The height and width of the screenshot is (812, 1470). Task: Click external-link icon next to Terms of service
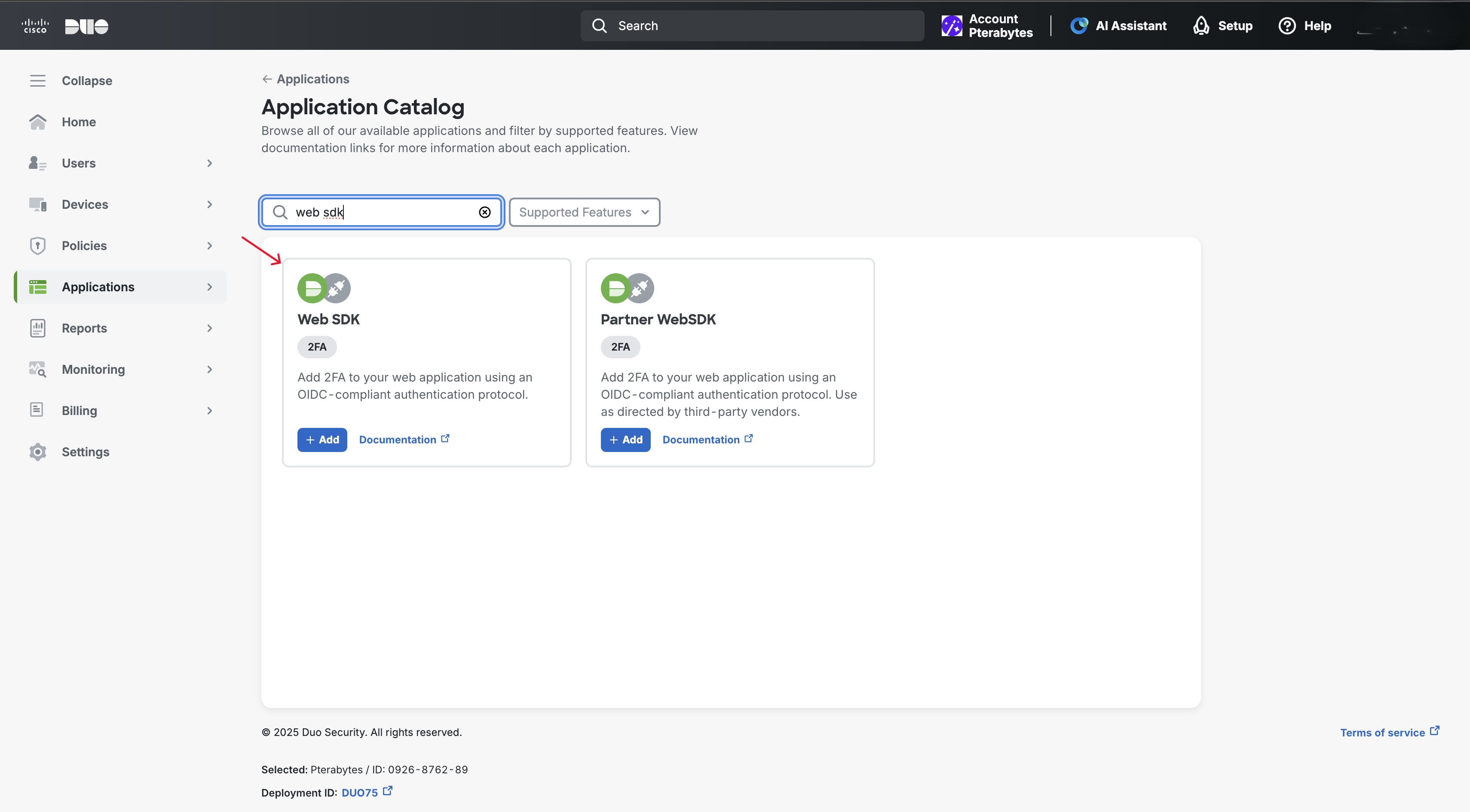click(x=1435, y=731)
